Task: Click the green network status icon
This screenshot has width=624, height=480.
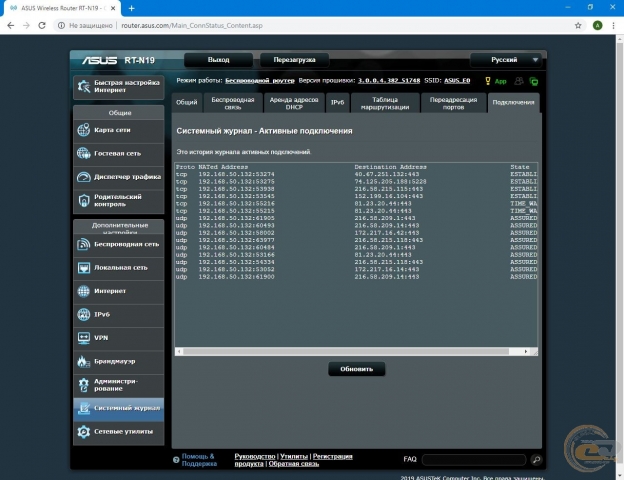Action: tap(534, 82)
